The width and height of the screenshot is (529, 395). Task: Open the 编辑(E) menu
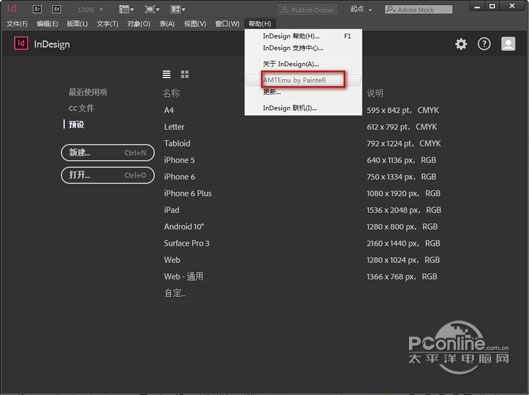47,24
